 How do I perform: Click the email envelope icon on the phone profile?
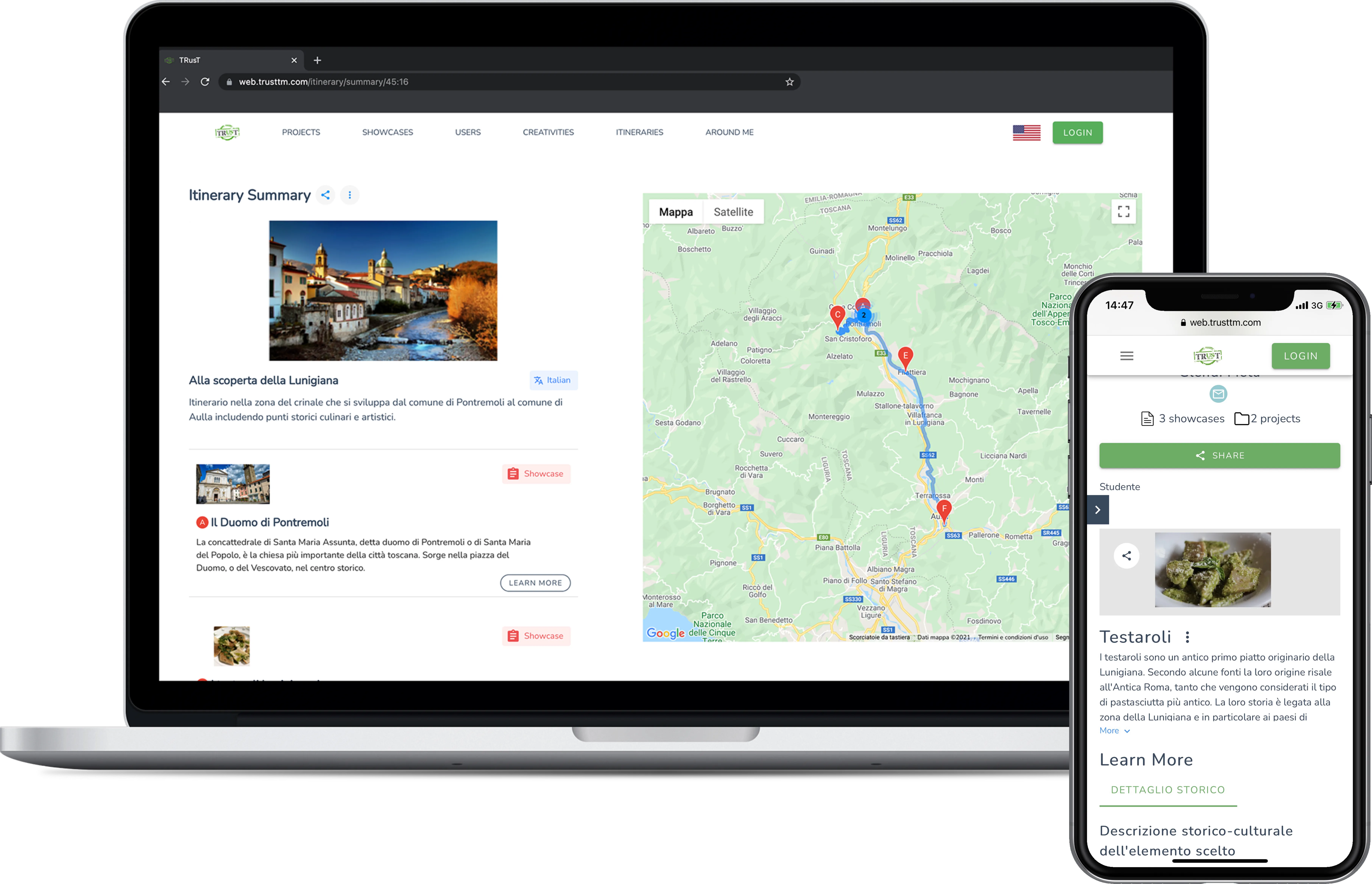[1218, 394]
